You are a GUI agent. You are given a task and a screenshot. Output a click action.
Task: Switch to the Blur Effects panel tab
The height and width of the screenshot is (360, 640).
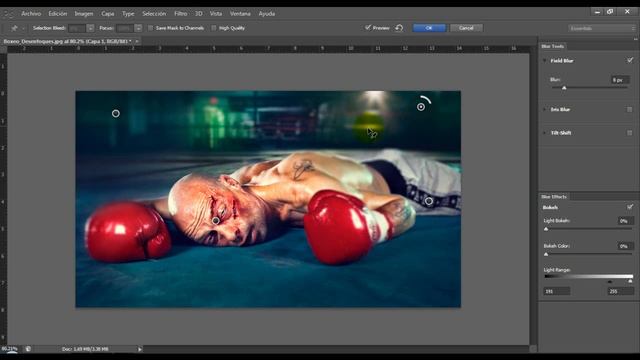click(554, 197)
